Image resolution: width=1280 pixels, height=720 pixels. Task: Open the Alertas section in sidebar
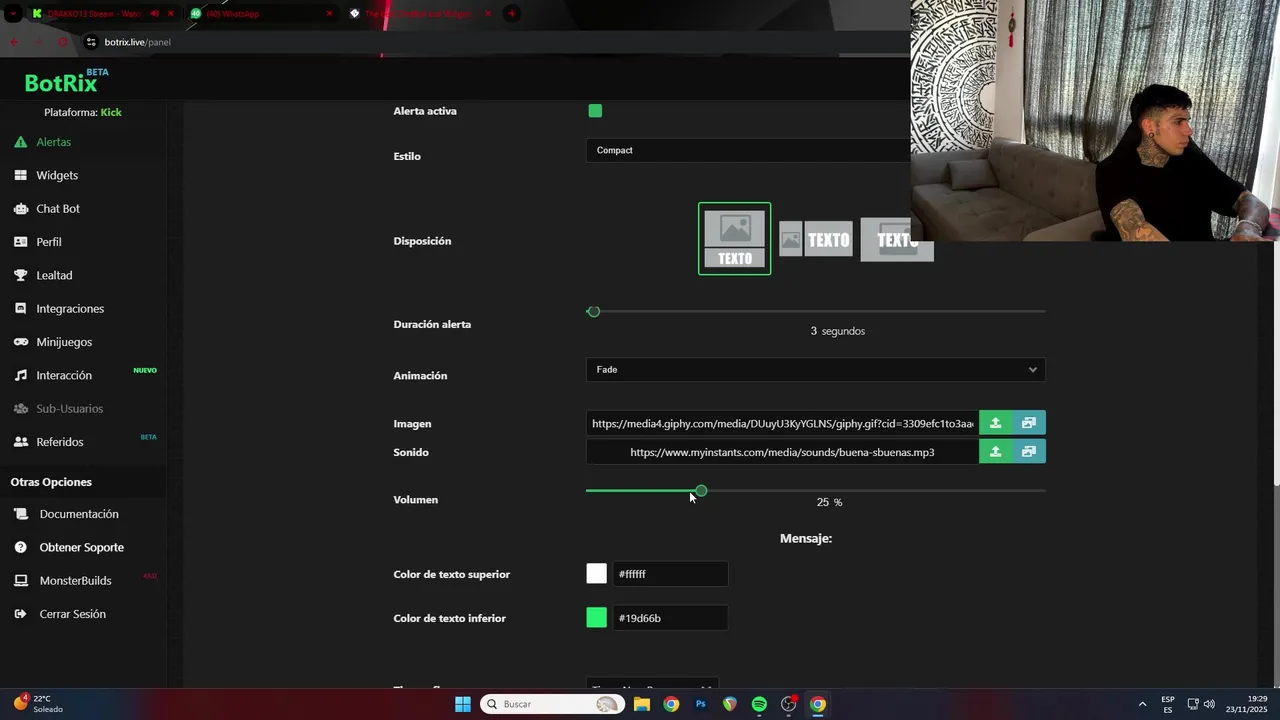click(x=53, y=142)
